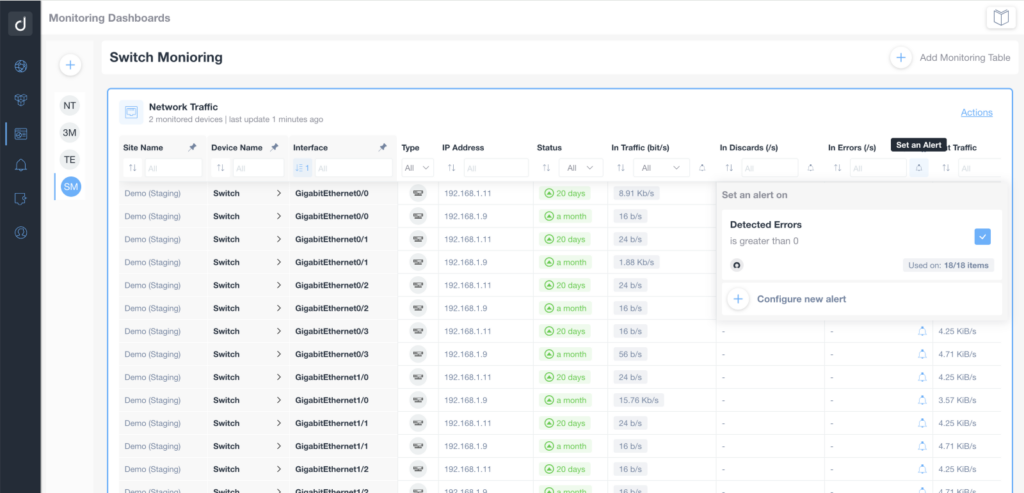1024x493 pixels.
Task: Sort by the Device Name column
Action: pyautogui.click(x=221, y=168)
